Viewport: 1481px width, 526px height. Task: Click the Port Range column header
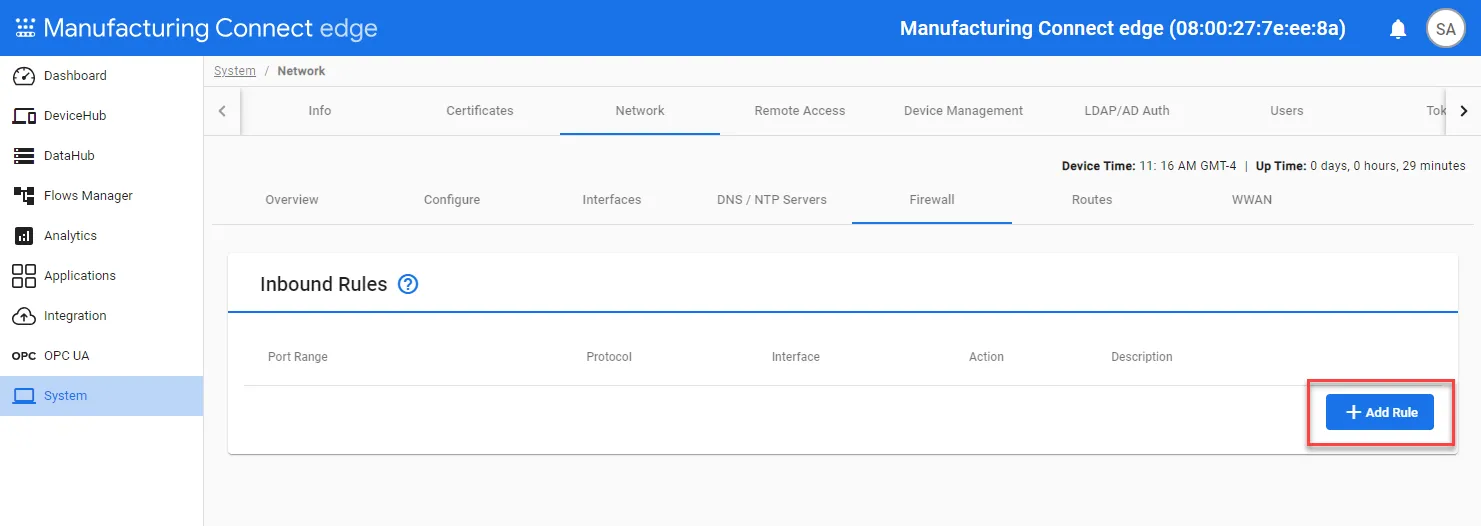pyautogui.click(x=298, y=357)
